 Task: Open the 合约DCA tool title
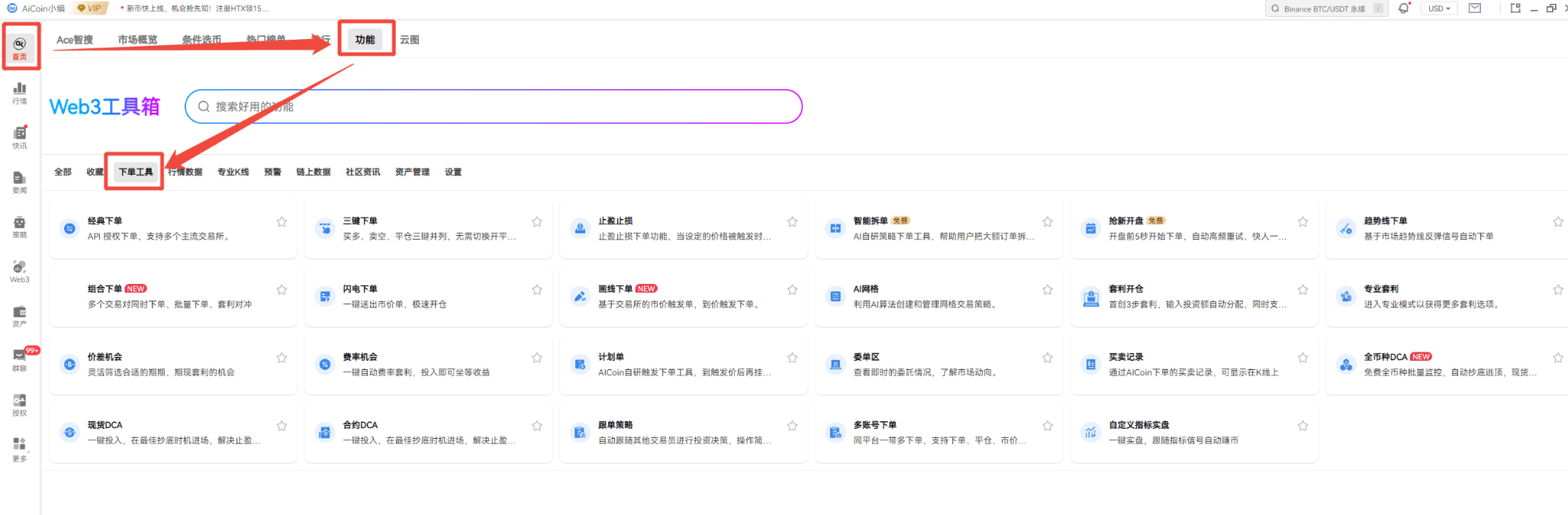(360, 425)
